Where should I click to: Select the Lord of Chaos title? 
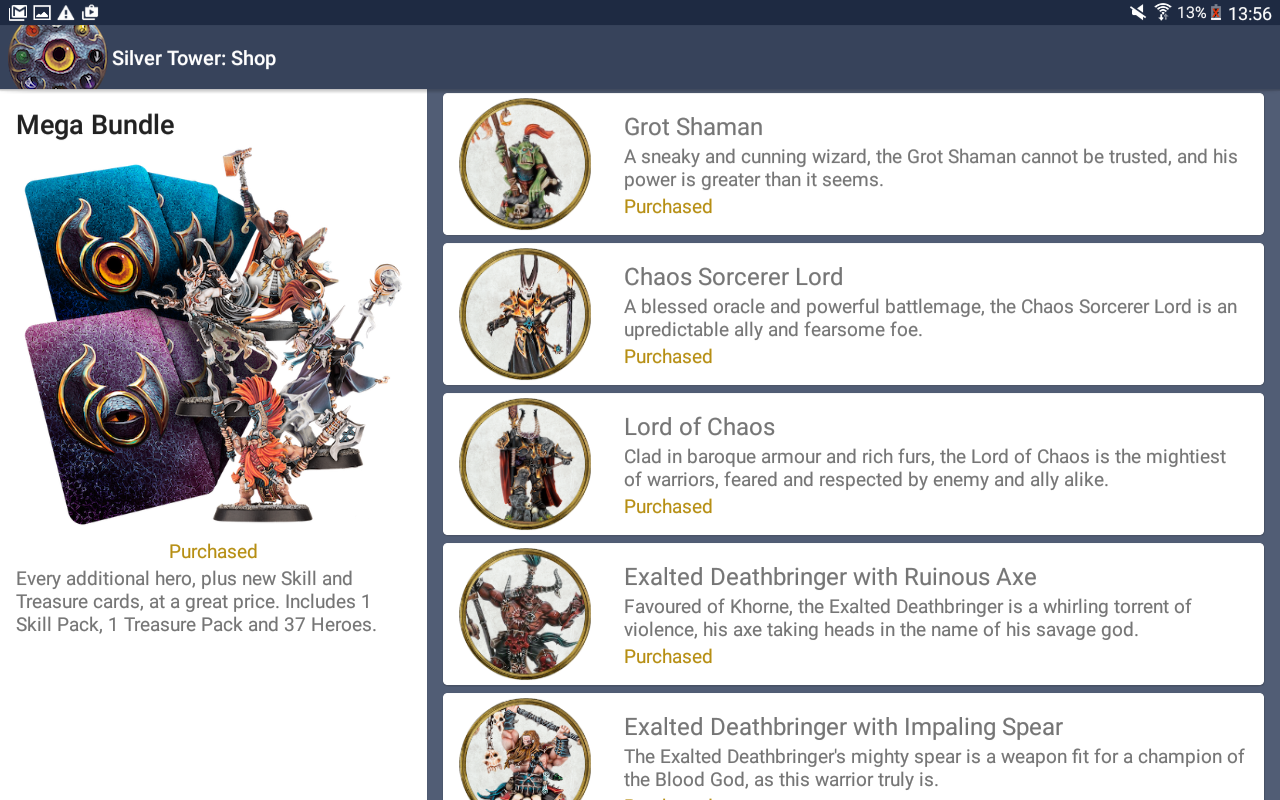tap(699, 427)
